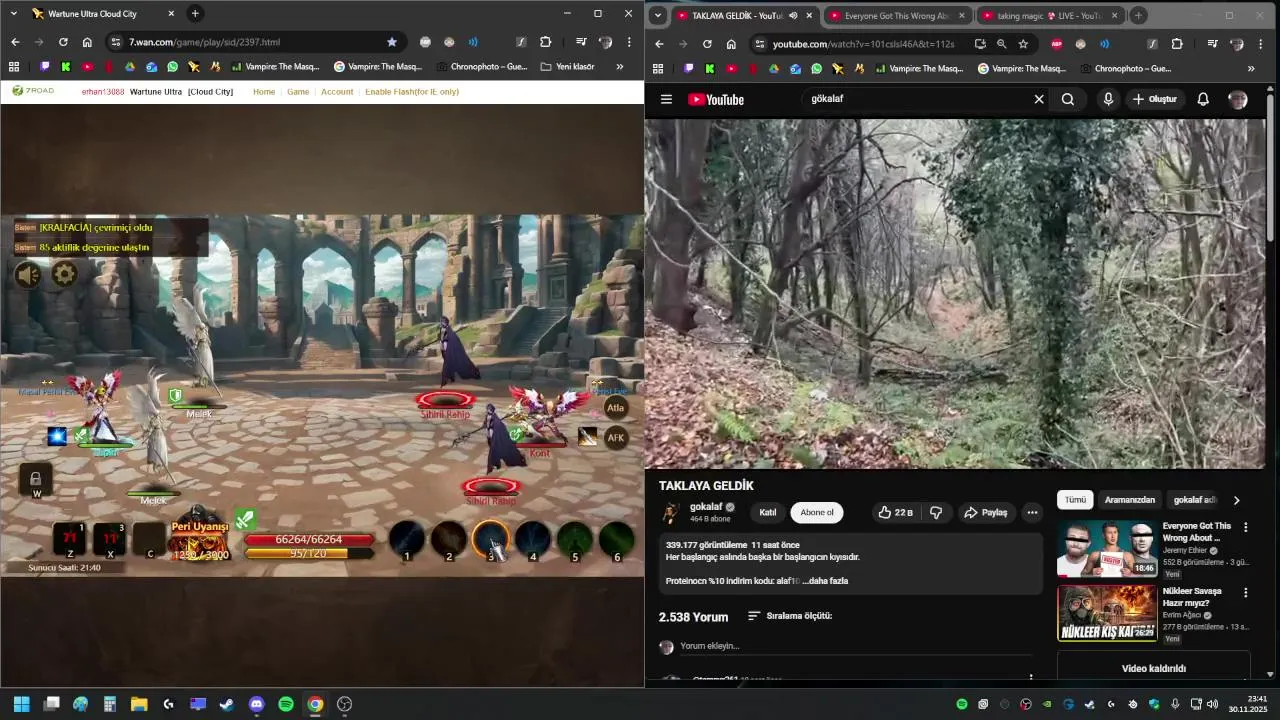Toggle AFK auto-battle mode
This screenshot has width=1280, height=720.
point(615,437)
